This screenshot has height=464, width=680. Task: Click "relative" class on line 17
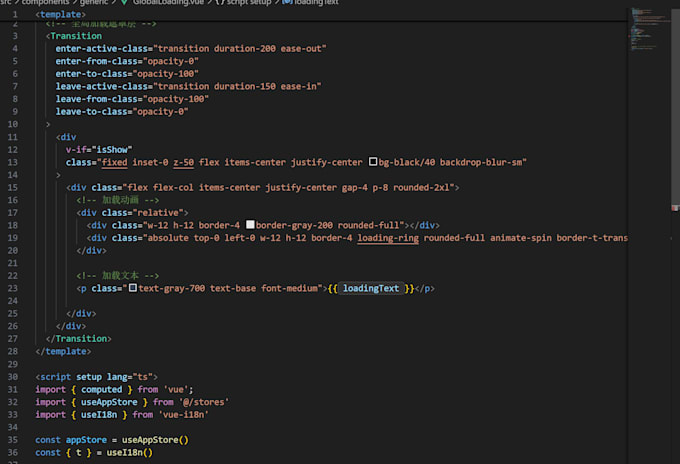[160, 212]
